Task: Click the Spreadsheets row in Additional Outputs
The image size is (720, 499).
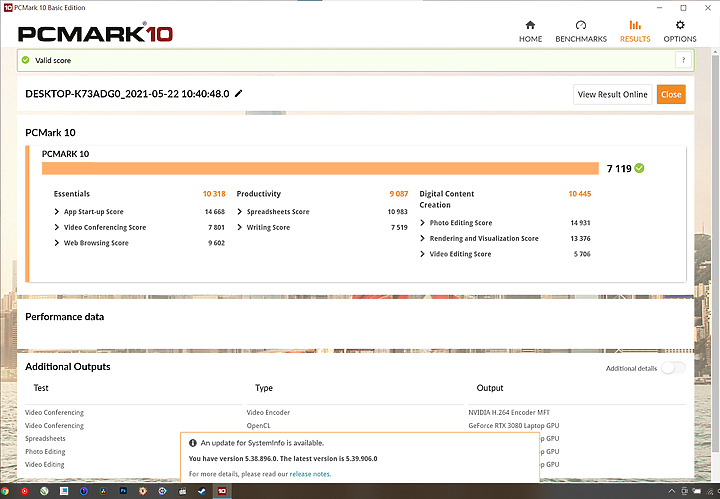Action: click(45, 438)
